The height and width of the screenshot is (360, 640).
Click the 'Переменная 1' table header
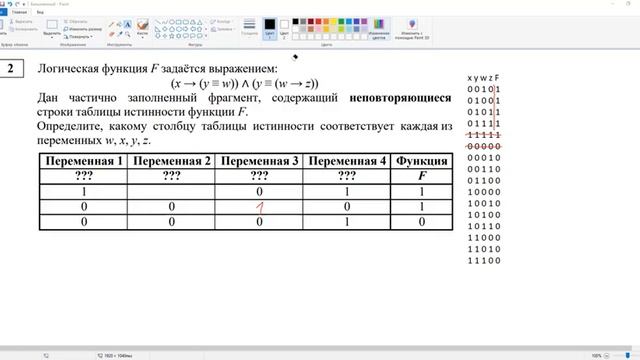[84, 161]
